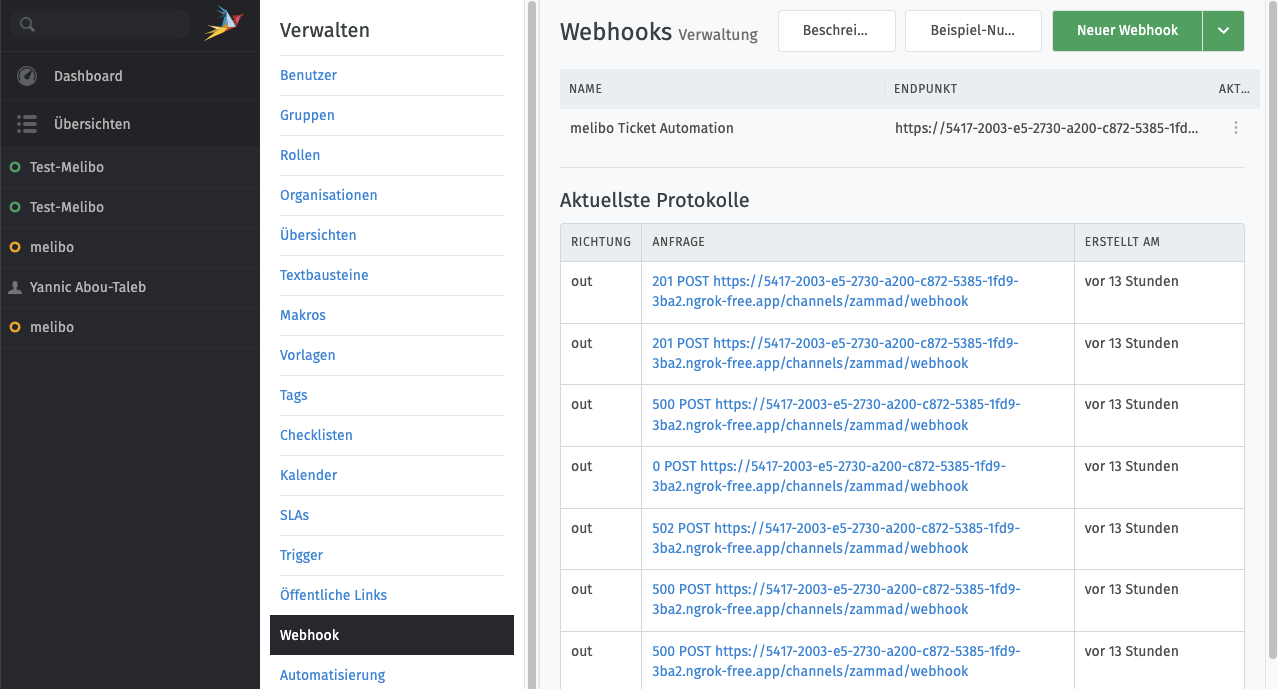Open Automatisierung settings section
1278x689 pixels.
point(332,675)
